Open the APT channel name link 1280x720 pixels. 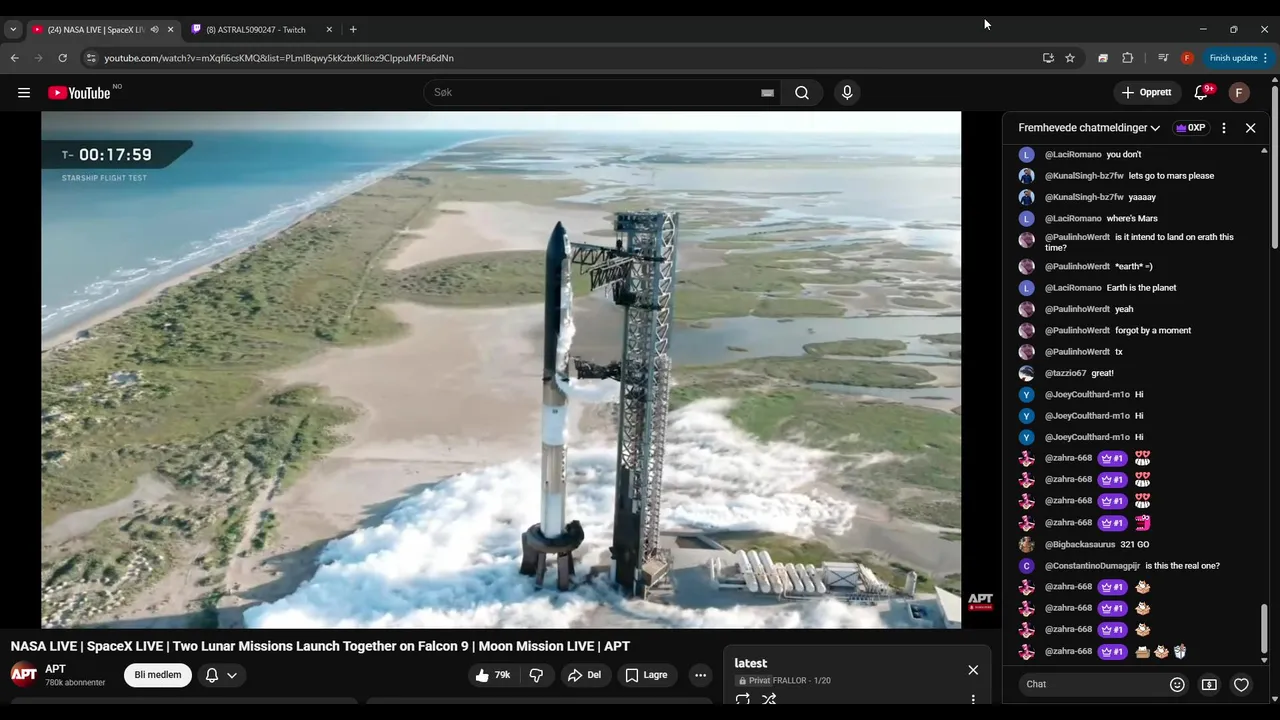[x=55, y=669]
